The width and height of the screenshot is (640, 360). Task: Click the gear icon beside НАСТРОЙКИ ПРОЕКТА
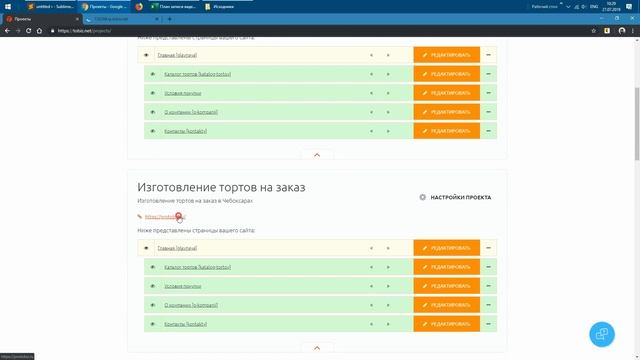[x=422, y=197]
